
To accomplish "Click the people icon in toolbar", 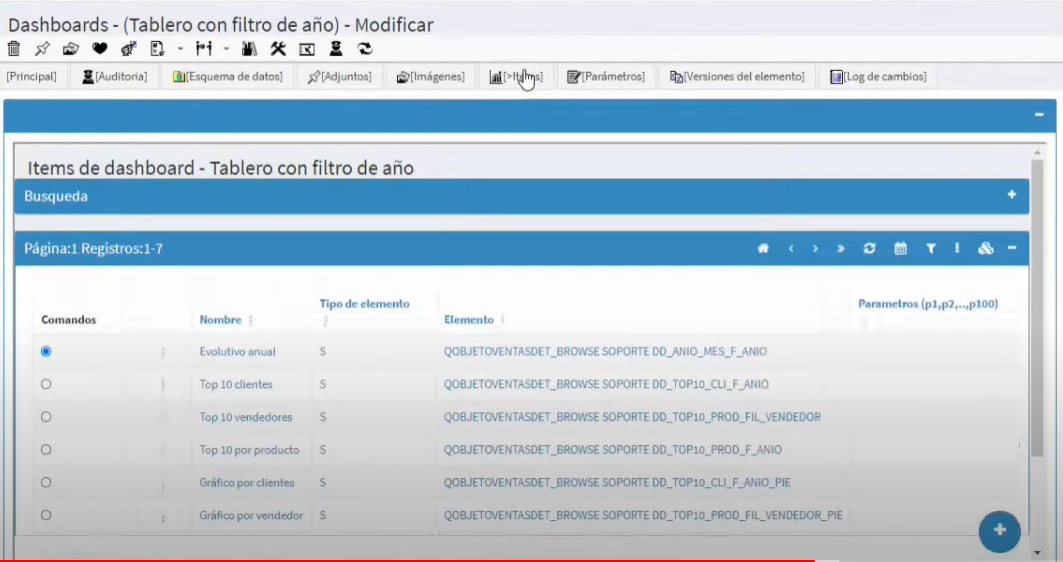I will tap(203, 49).
